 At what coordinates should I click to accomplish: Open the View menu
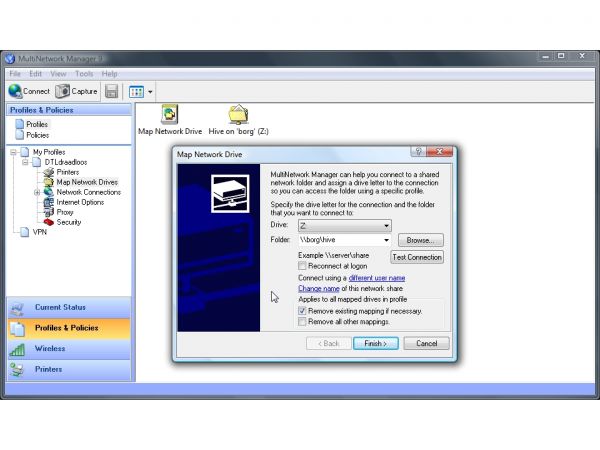click(x=58, y=73)
